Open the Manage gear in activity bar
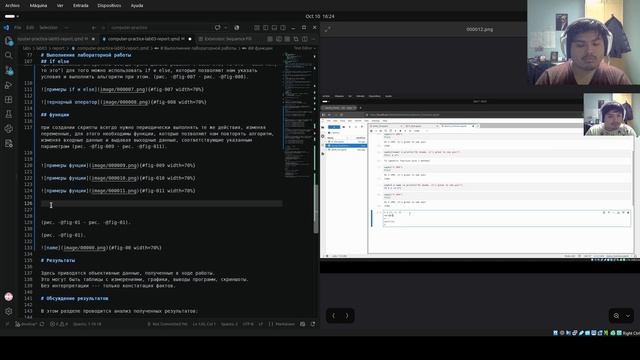Screen dimensions: 640x360 (x=9, y=311)
